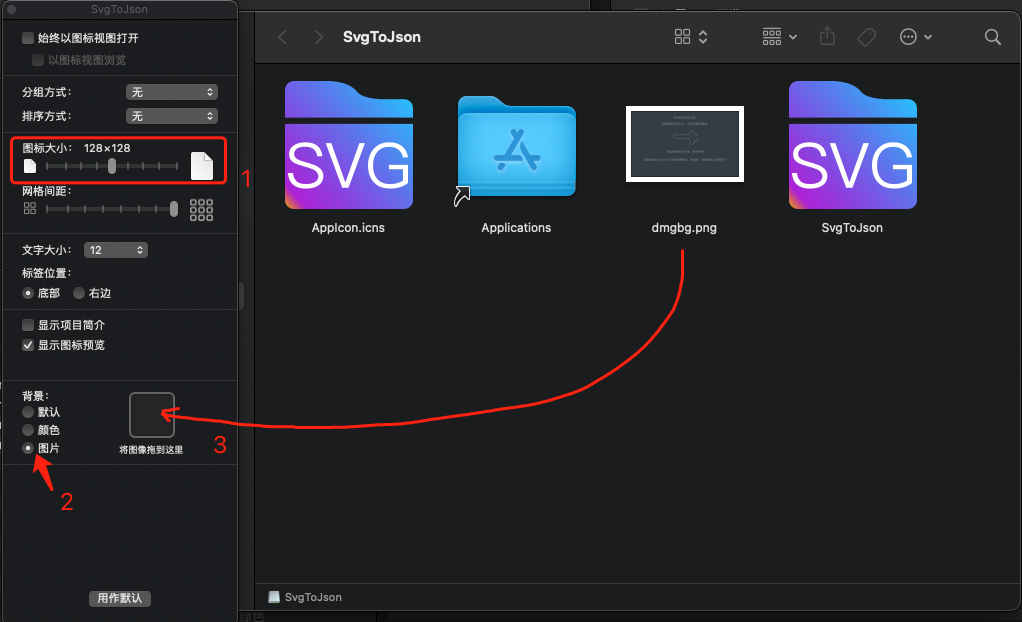1022x622 pixels.
Task: Select the Applications folder alias
Action: tap(516, 149)
